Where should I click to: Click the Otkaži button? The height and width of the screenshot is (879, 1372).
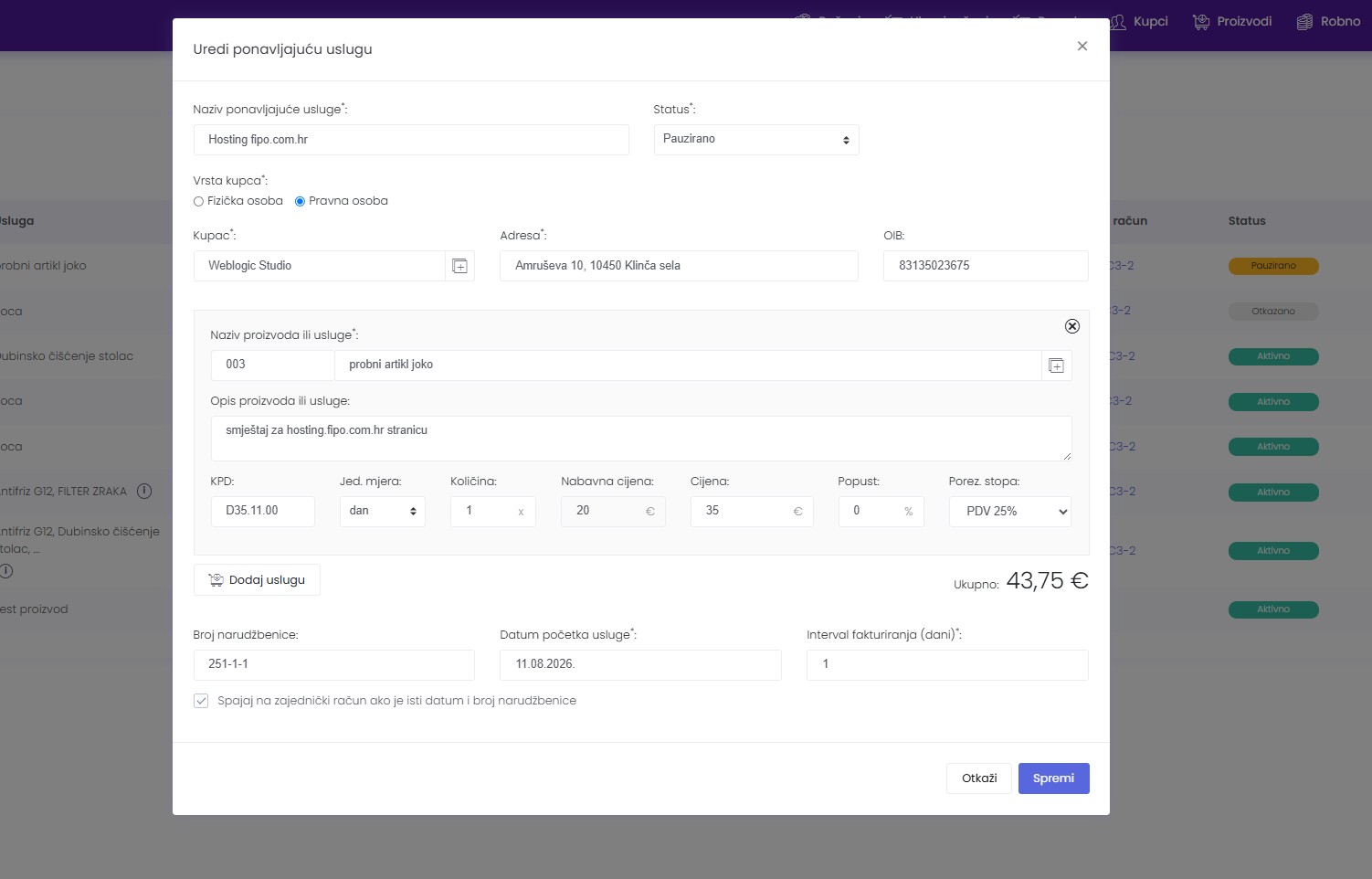(979, 778)
